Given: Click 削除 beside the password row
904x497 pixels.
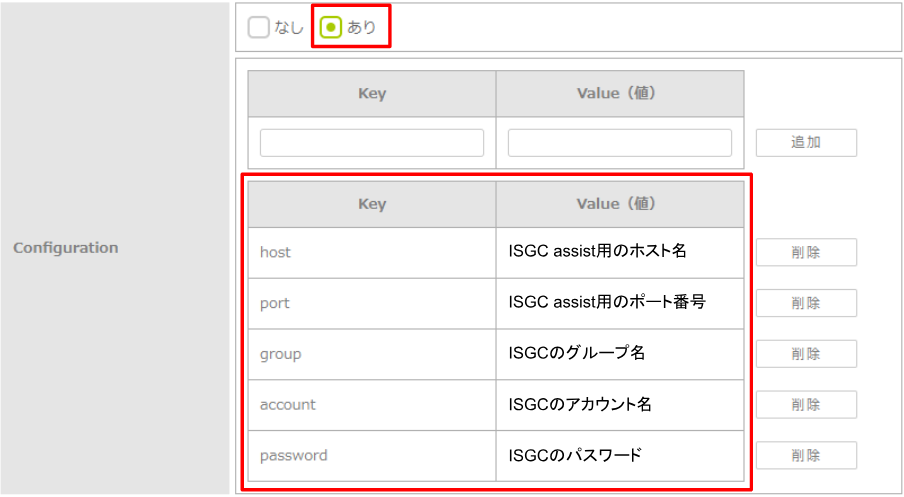Looking at the screenshot, I should [x=806, y=455].
